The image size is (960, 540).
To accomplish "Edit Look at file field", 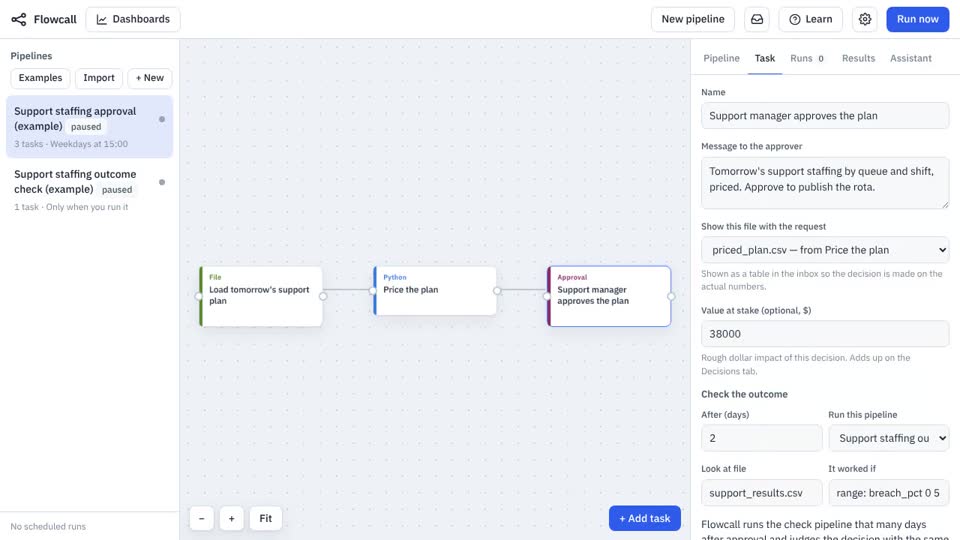I will (x=761, y=493).
